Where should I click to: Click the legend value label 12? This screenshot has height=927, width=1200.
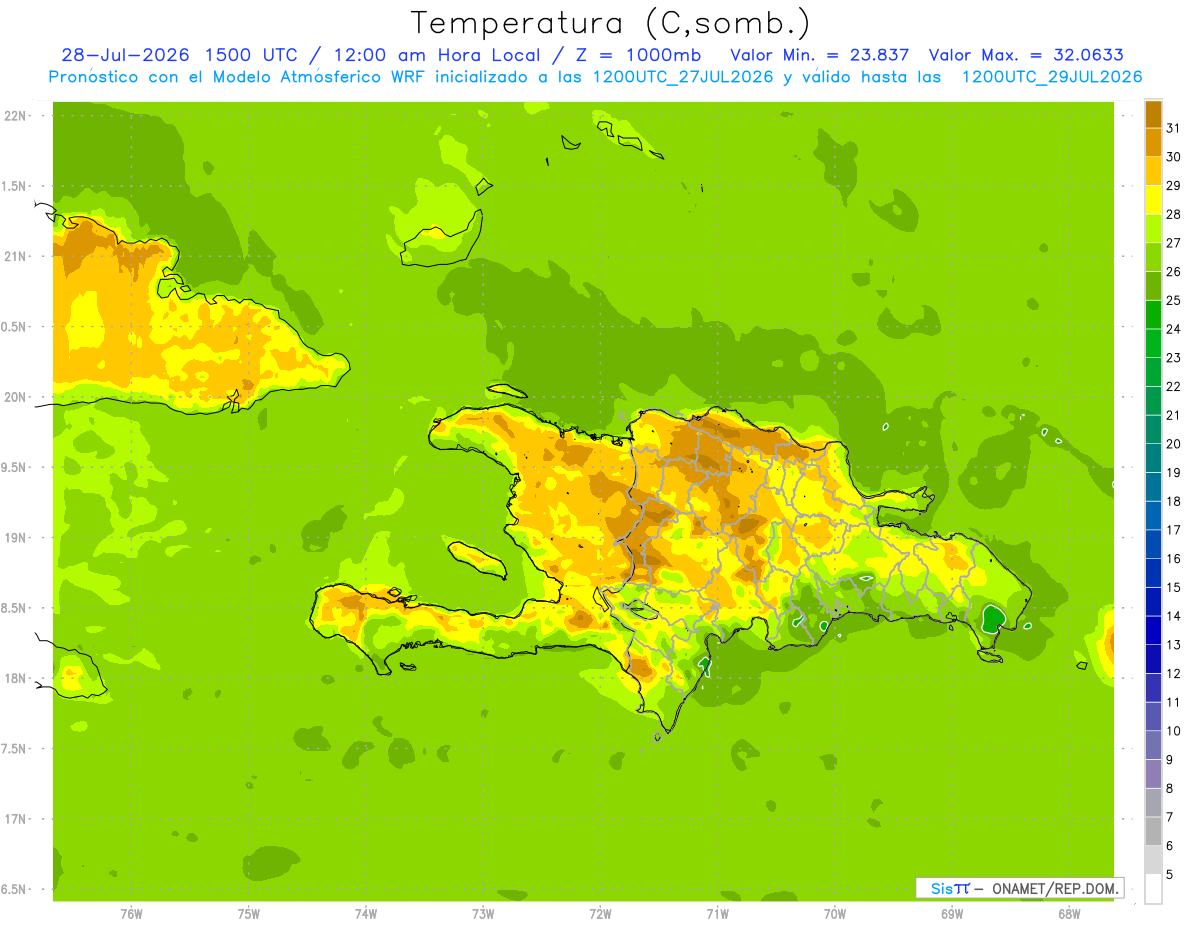click(x=1173, y=674)
